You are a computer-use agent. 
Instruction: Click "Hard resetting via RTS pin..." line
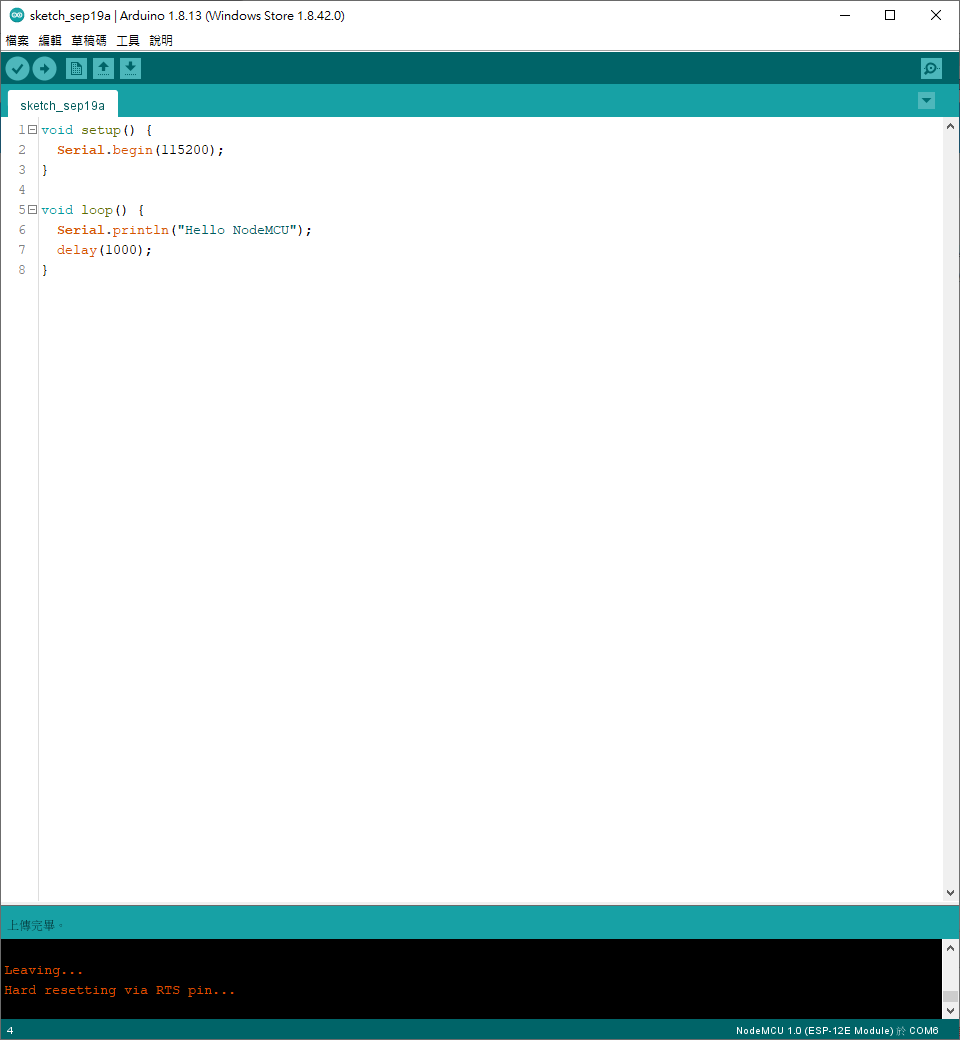tap(119, 990)
